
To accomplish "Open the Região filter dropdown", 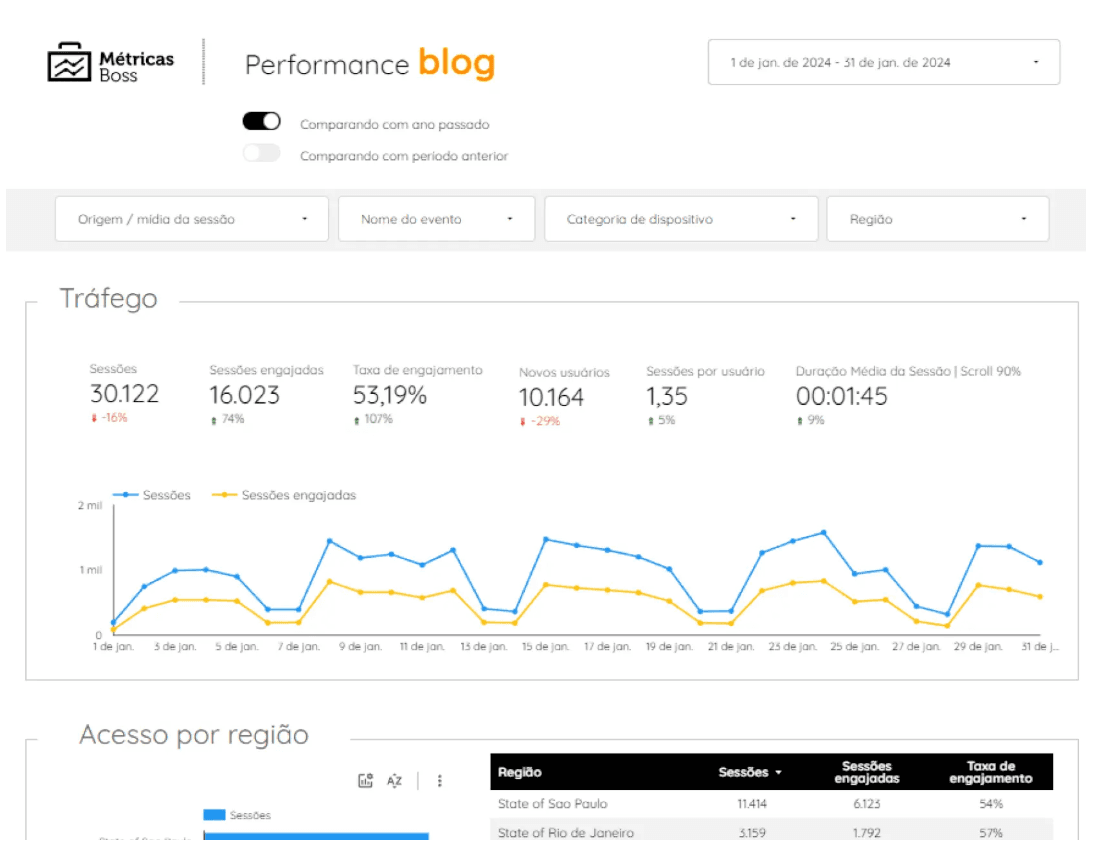I will pyautogui.click(x=937, y=219).
